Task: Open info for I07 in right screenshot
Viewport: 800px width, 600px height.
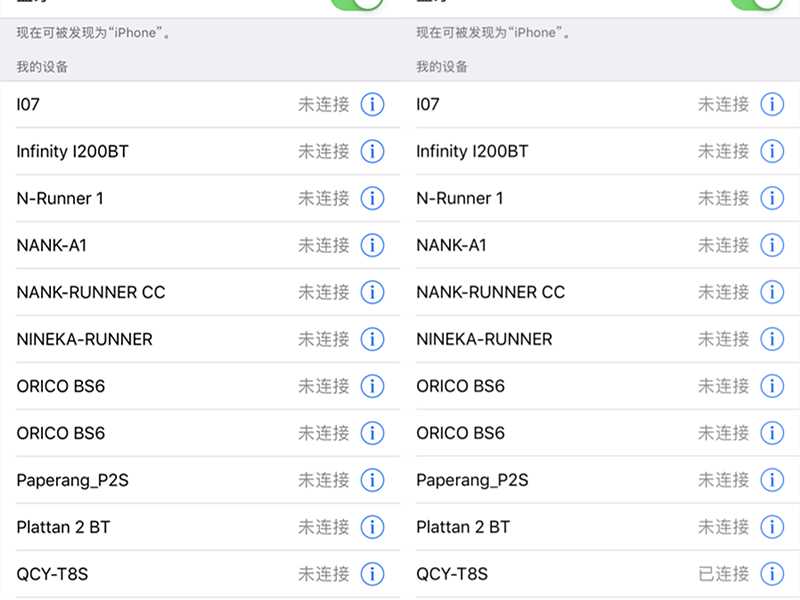Action: (772, 105)
